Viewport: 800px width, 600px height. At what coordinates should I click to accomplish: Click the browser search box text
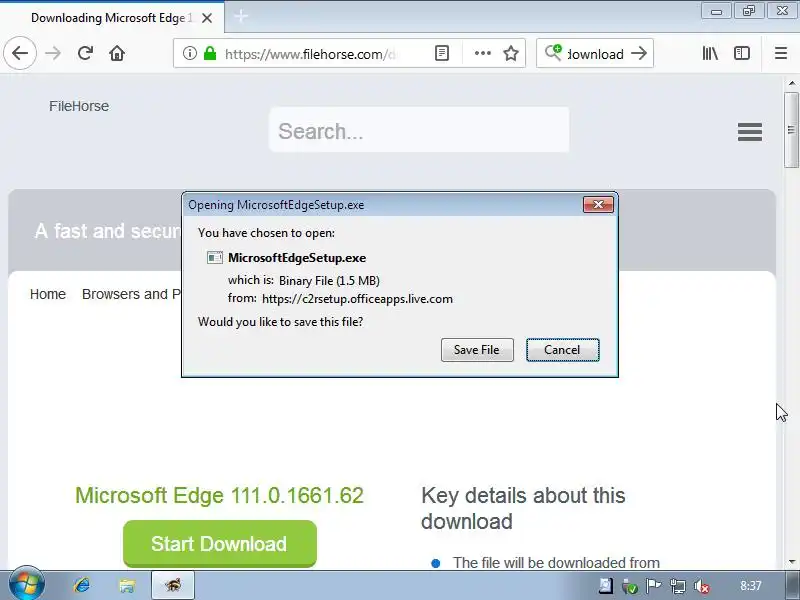point(595,54)
